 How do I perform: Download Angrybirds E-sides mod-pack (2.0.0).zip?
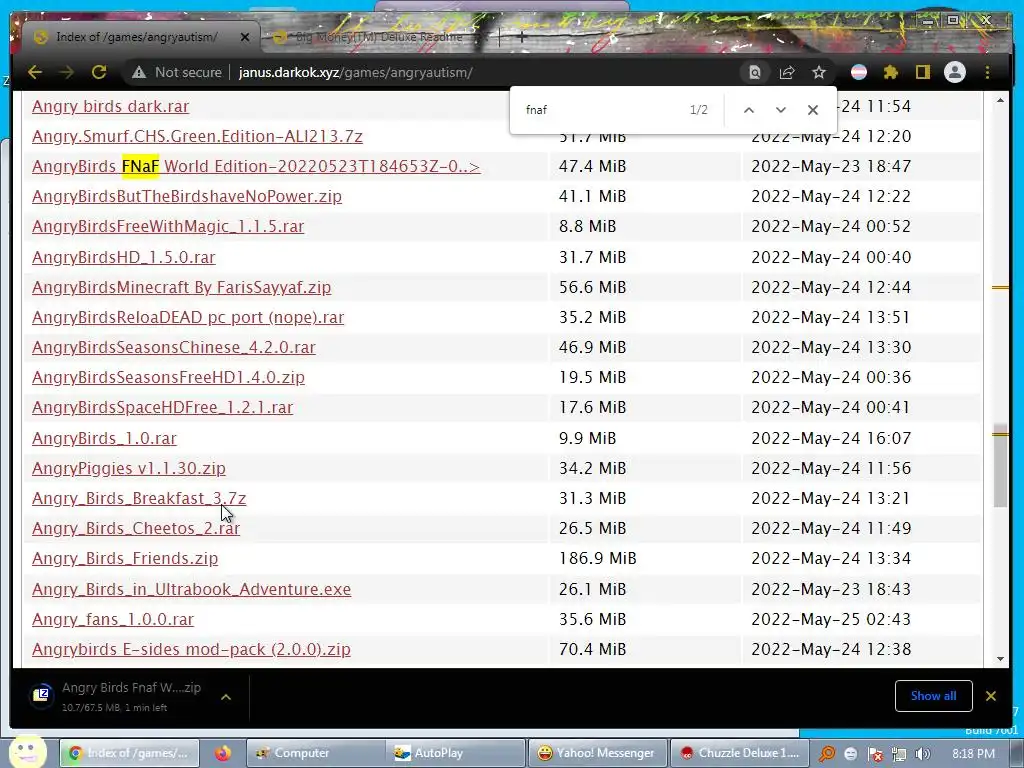[x=191, y=648]
